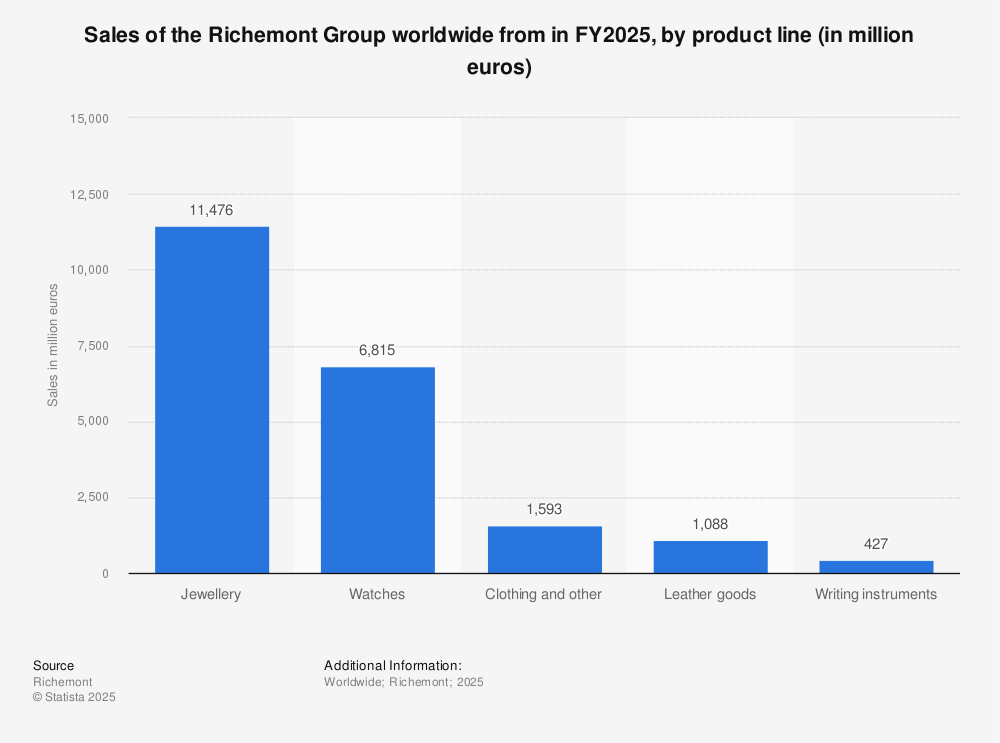
Task: Click the Jewellery bar in the chart
Action: (x=212, y=400)
